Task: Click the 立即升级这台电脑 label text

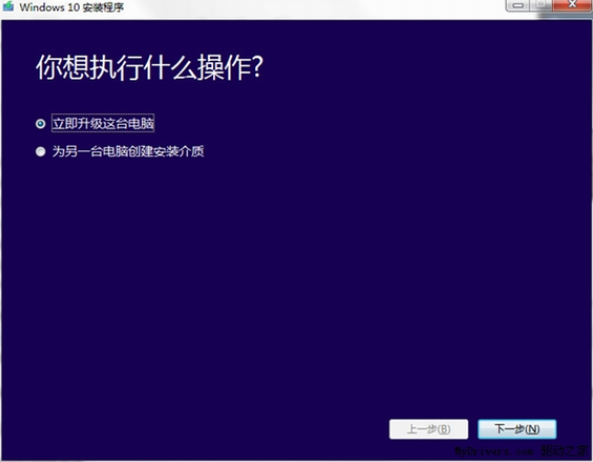Action: pyautogui.click(x=103, y=124)
